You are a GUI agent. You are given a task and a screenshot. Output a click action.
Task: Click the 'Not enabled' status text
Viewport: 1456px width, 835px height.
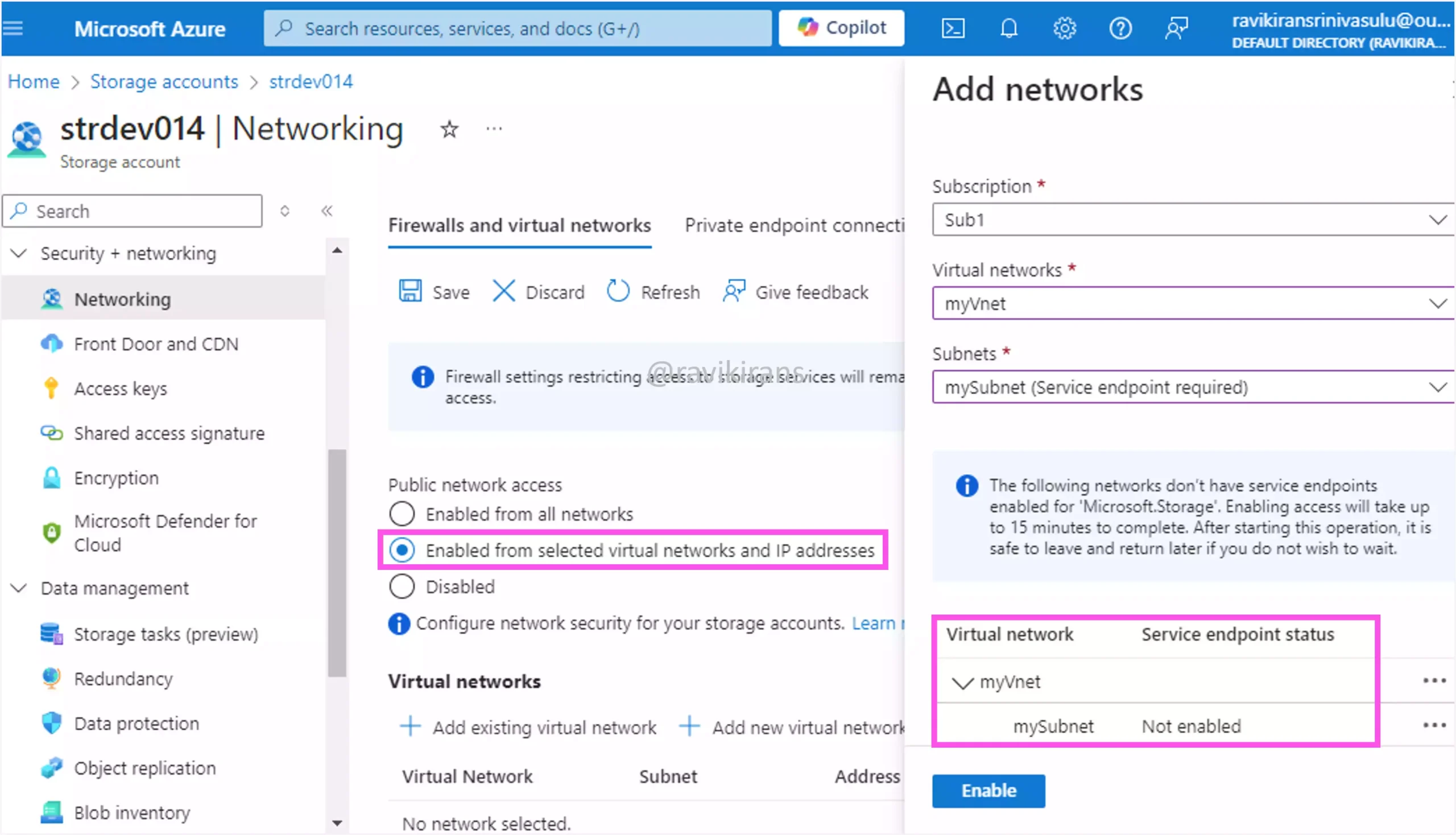1191,726
